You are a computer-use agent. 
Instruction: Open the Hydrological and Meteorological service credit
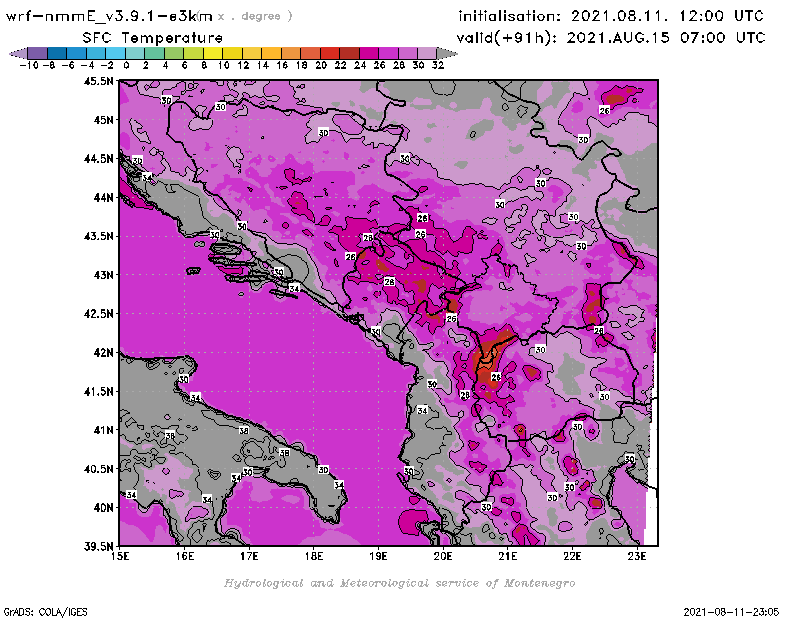399,583
